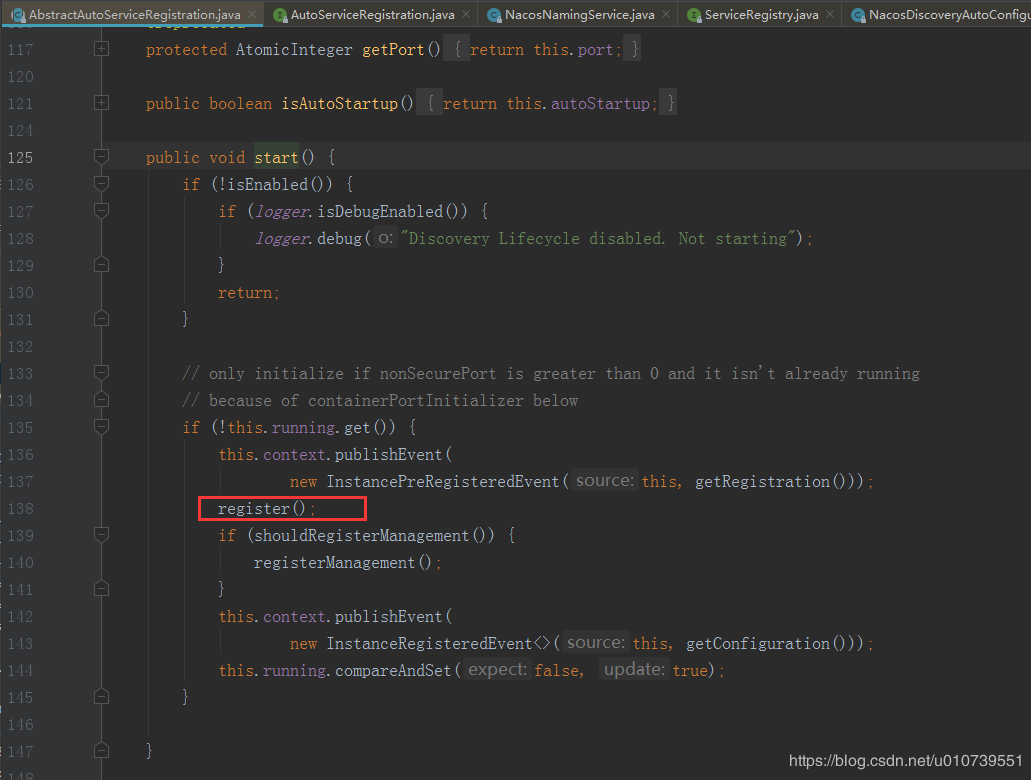Open the NacosNamingService.java tab
1031x780 pixels.
[579, 14]
